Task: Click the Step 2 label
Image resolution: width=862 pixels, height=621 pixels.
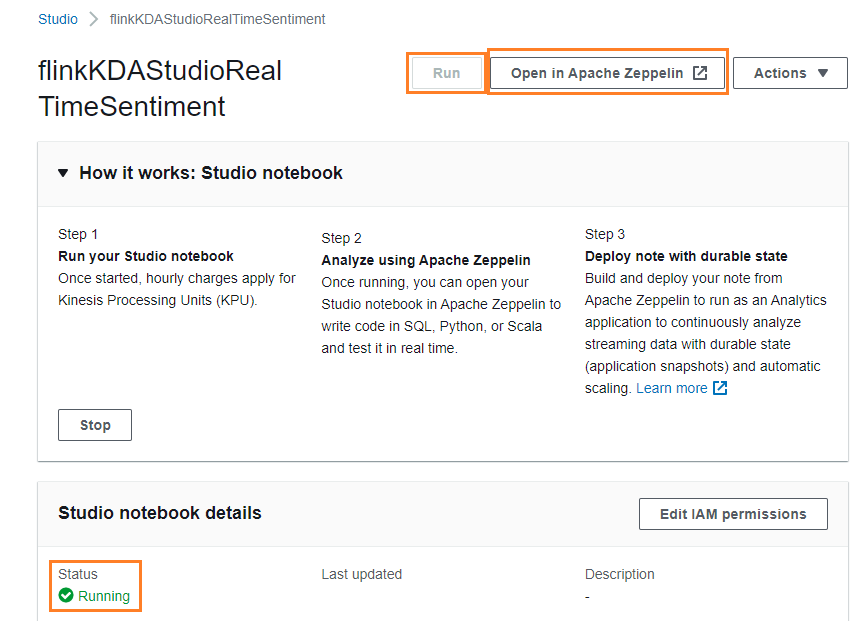Action: click(341, 238)
